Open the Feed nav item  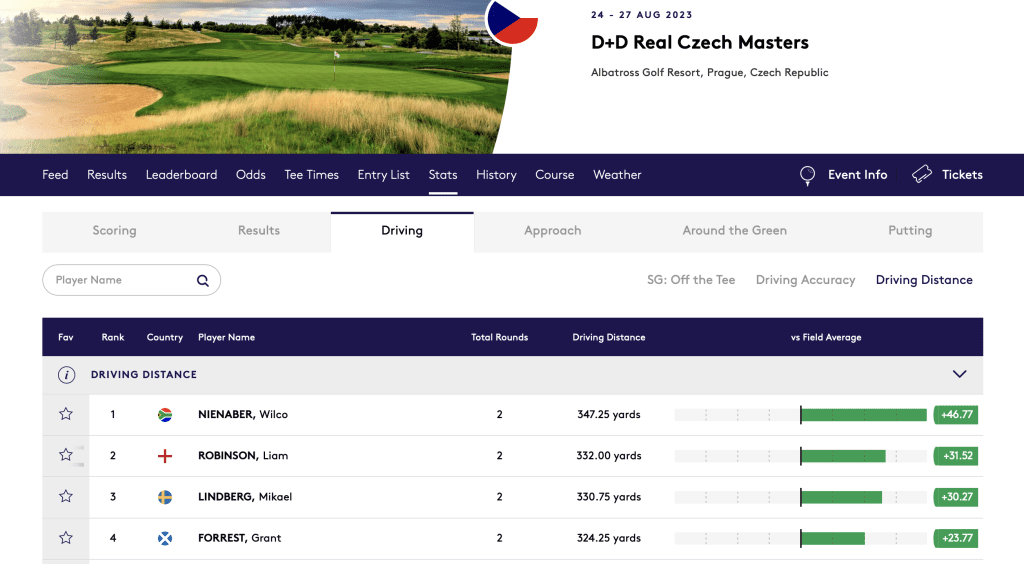coord(55,174)
